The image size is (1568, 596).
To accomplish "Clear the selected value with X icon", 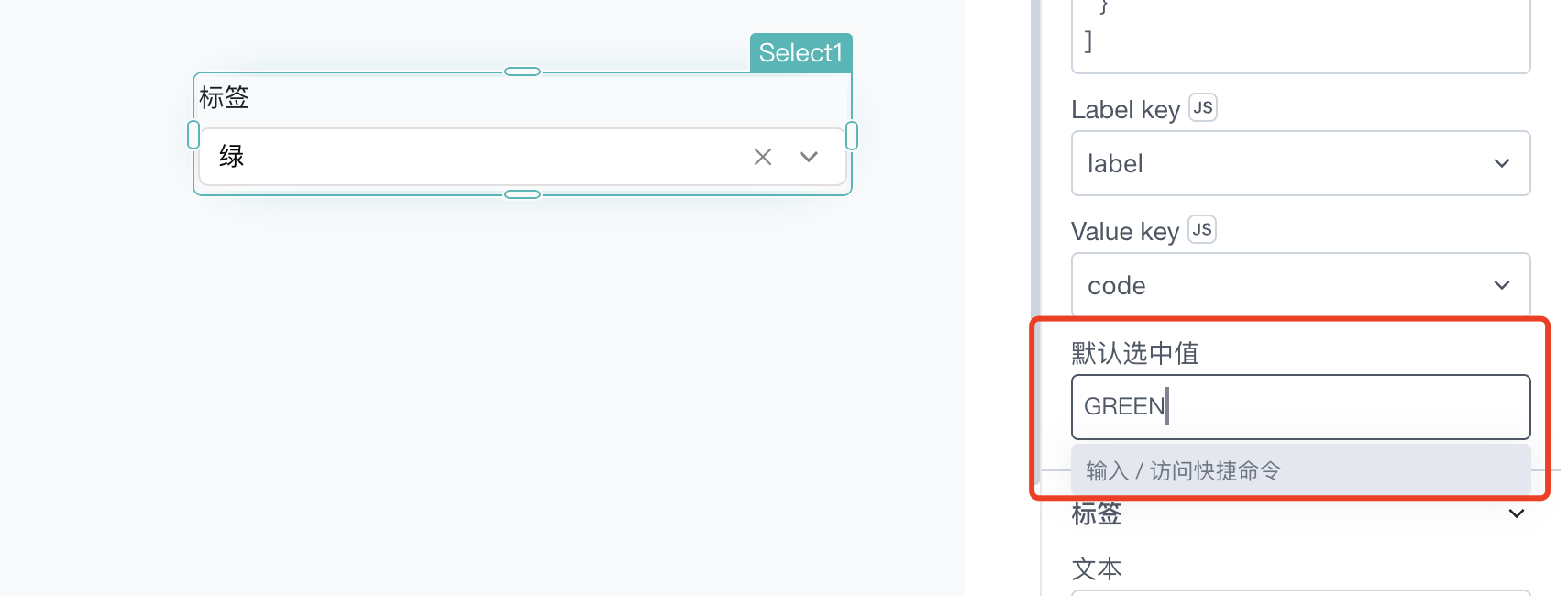I will coord(762,157).
